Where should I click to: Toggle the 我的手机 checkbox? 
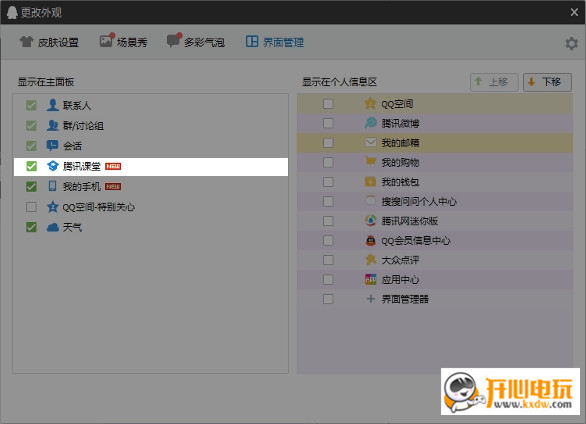click(x=31, y=186)
